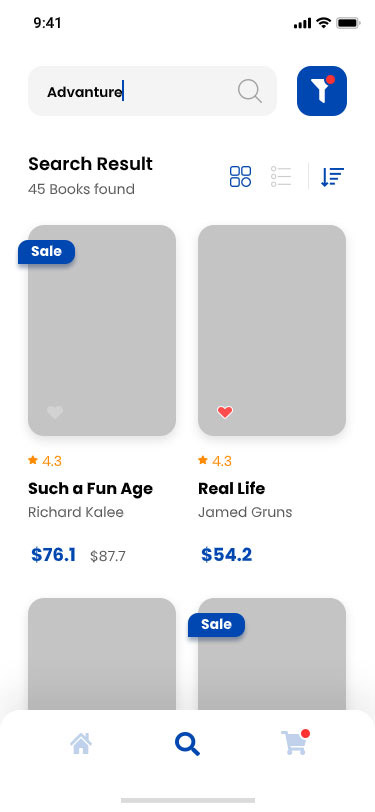Select author Richard Kalee
This screenshot has width=375, height=812.
76,512
